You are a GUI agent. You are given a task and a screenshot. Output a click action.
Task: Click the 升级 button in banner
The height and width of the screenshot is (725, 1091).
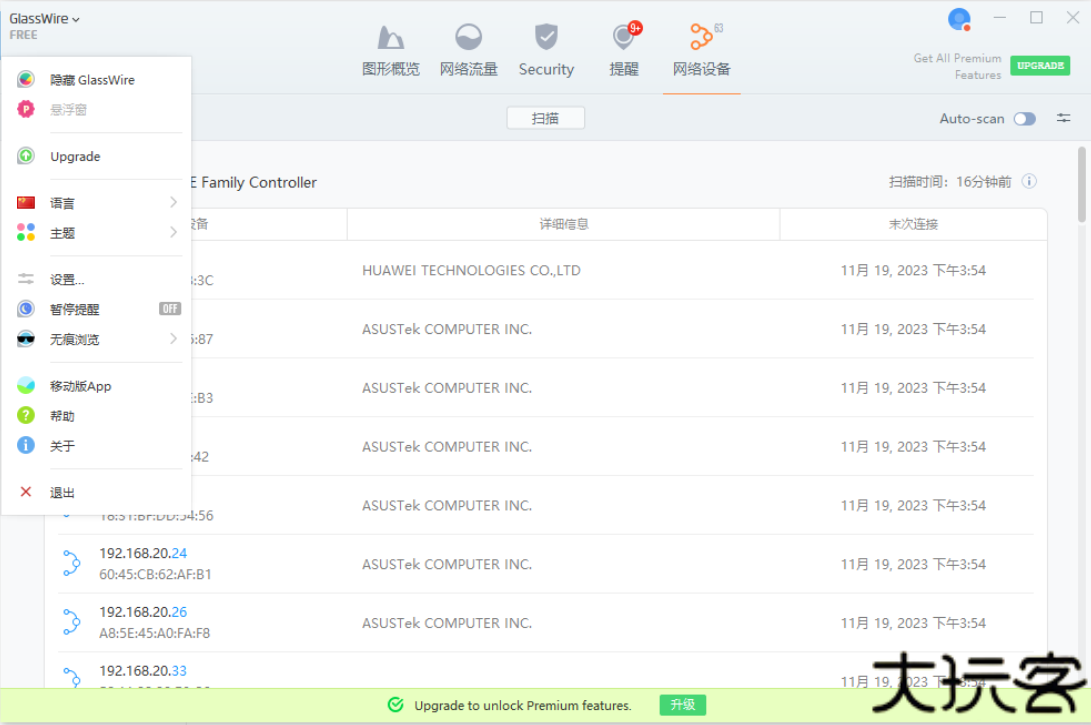click(683, 705)
